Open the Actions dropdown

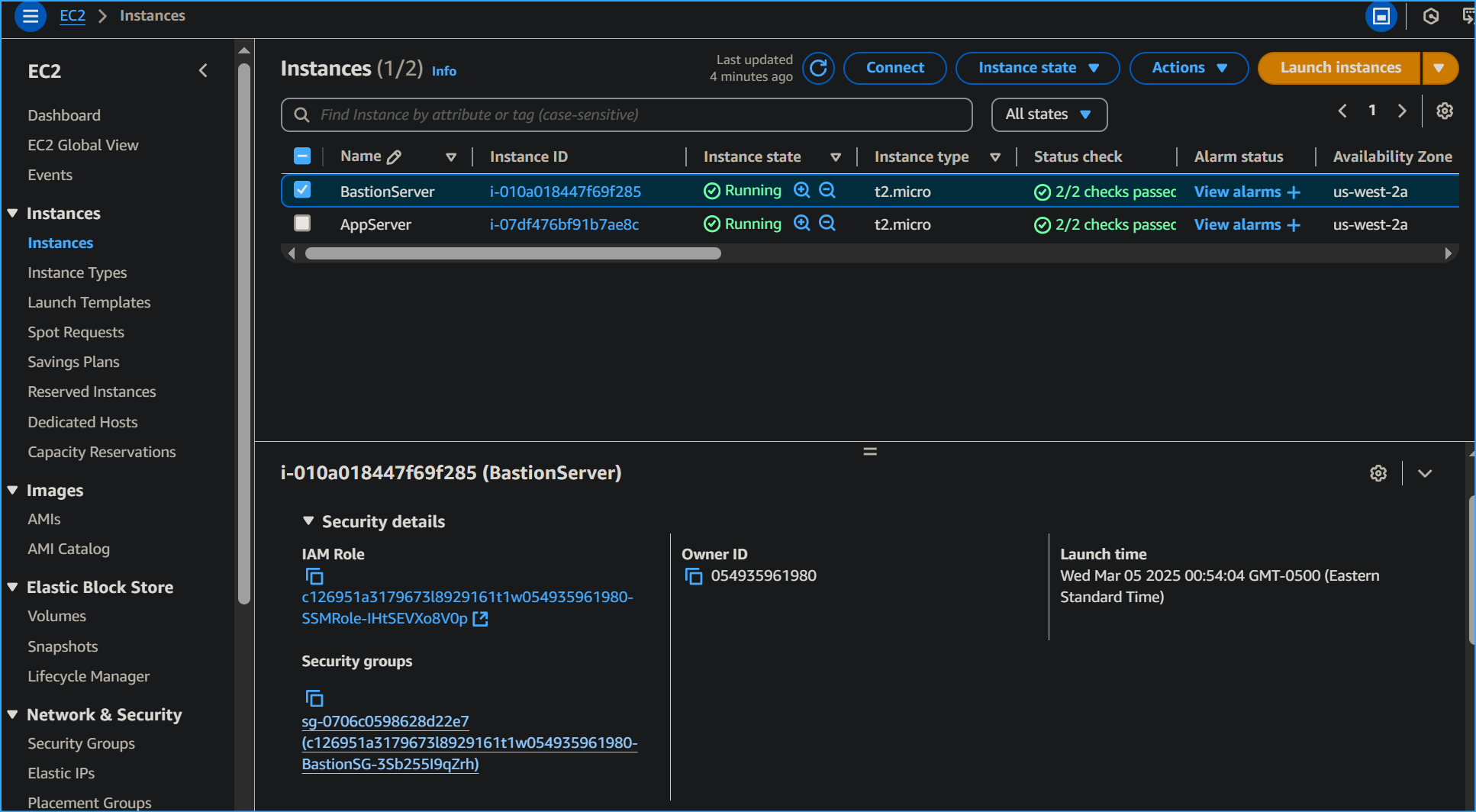click(1188, 68)
